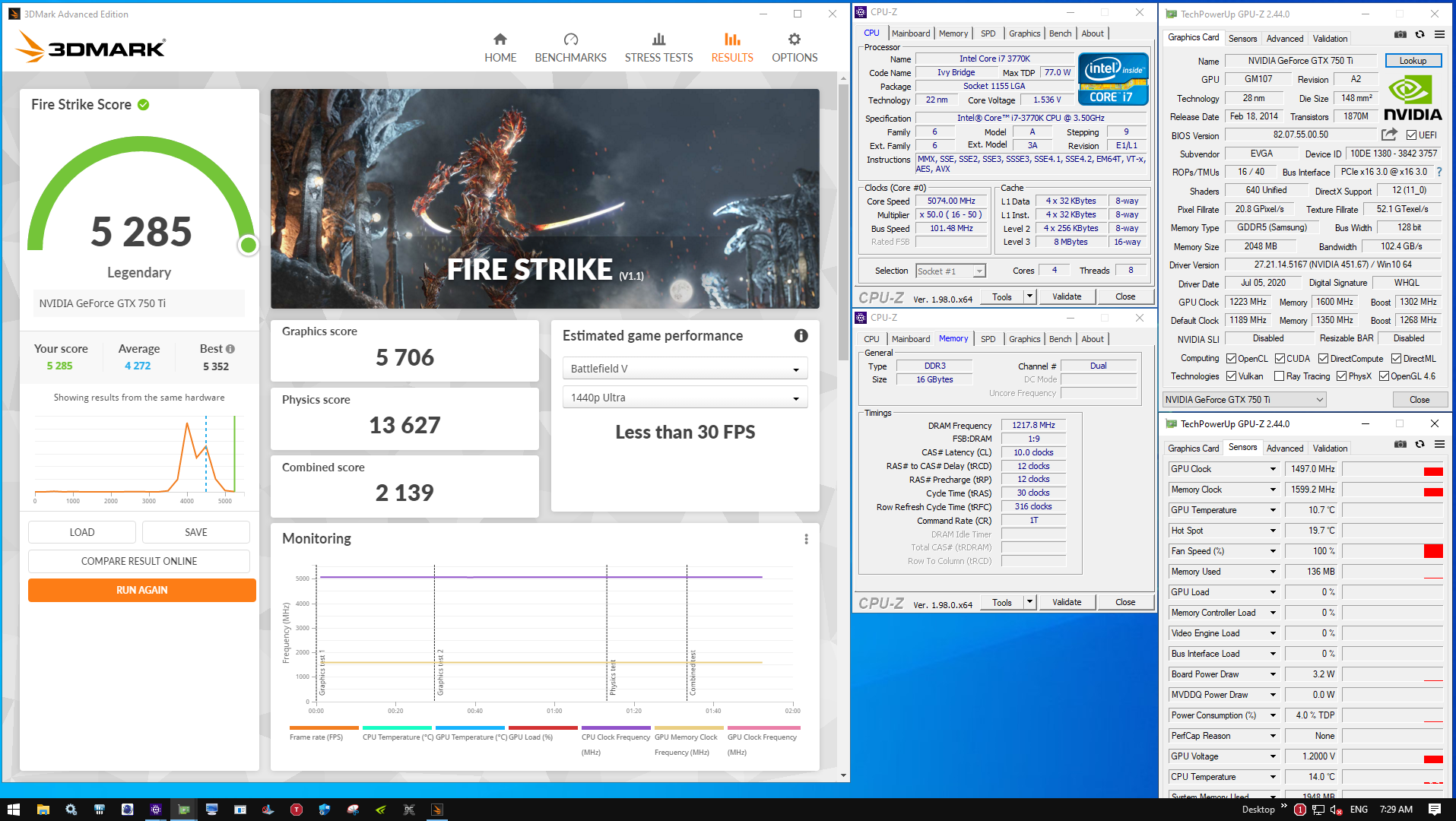Toggle the DirectML checkbox

click(x=1396, y=359)
